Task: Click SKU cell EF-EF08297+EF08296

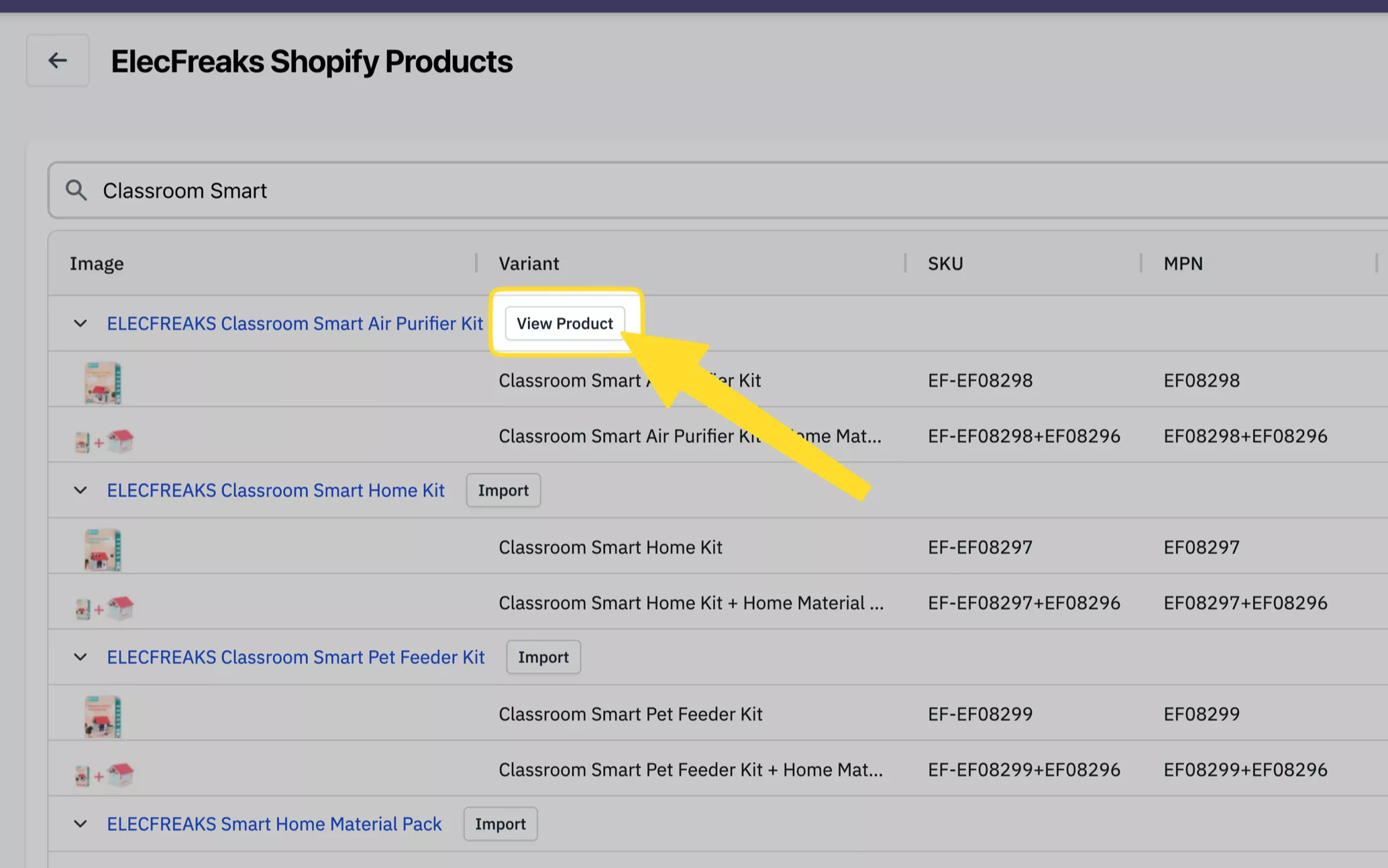Action: tap(1024, 603)
